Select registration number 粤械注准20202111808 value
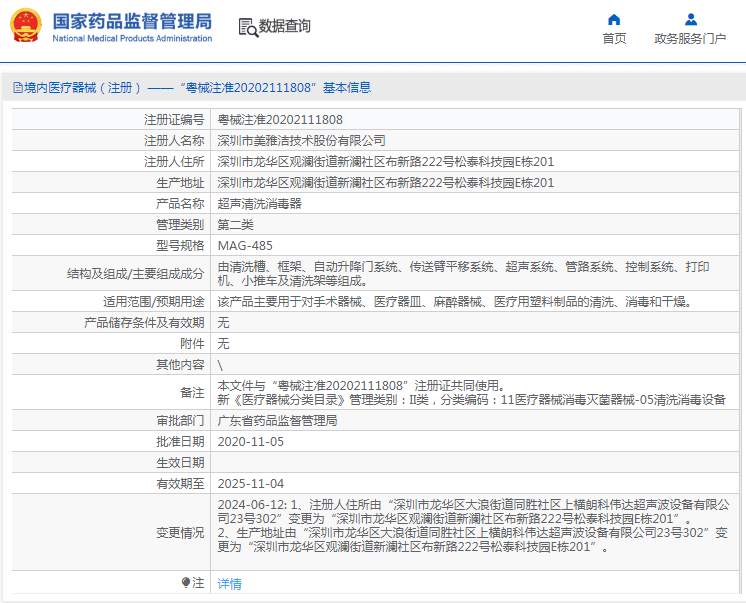The width and height of the screenshot is (746, 603). [280, 120]
